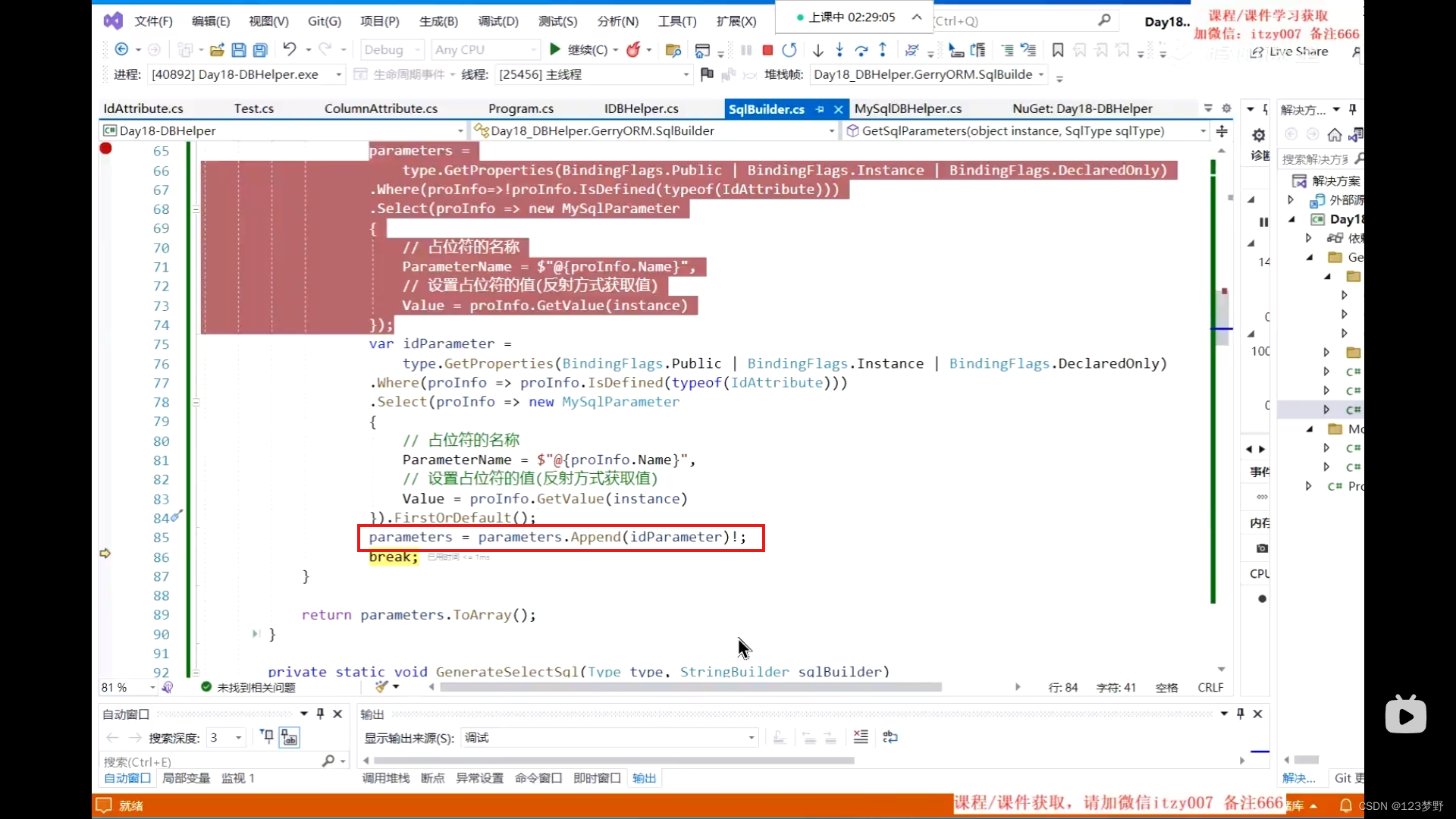Stop debugging with the red square

coord(767,50)
